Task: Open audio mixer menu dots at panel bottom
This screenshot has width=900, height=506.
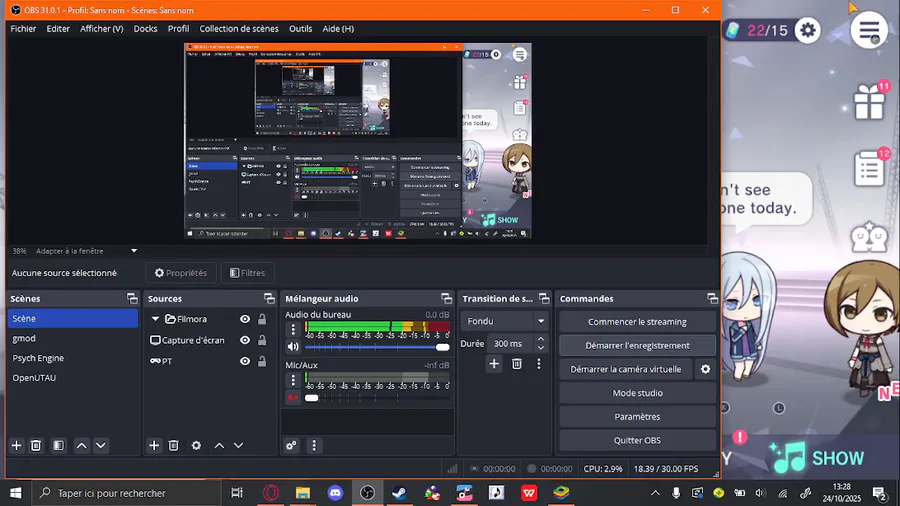Action: [314, 445]
